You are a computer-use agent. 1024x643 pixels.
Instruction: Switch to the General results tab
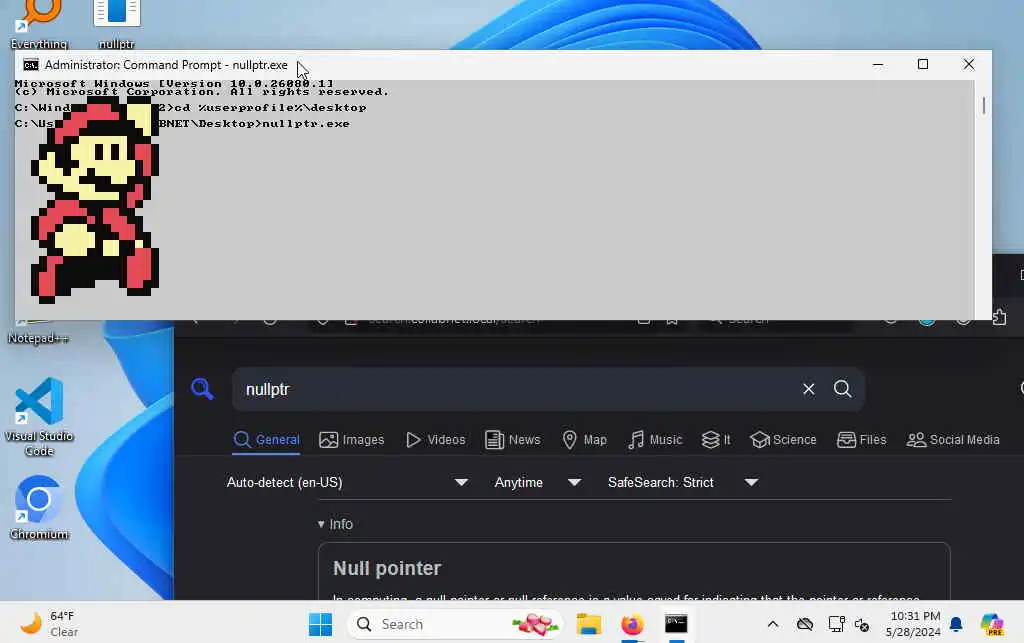point(266,440)
